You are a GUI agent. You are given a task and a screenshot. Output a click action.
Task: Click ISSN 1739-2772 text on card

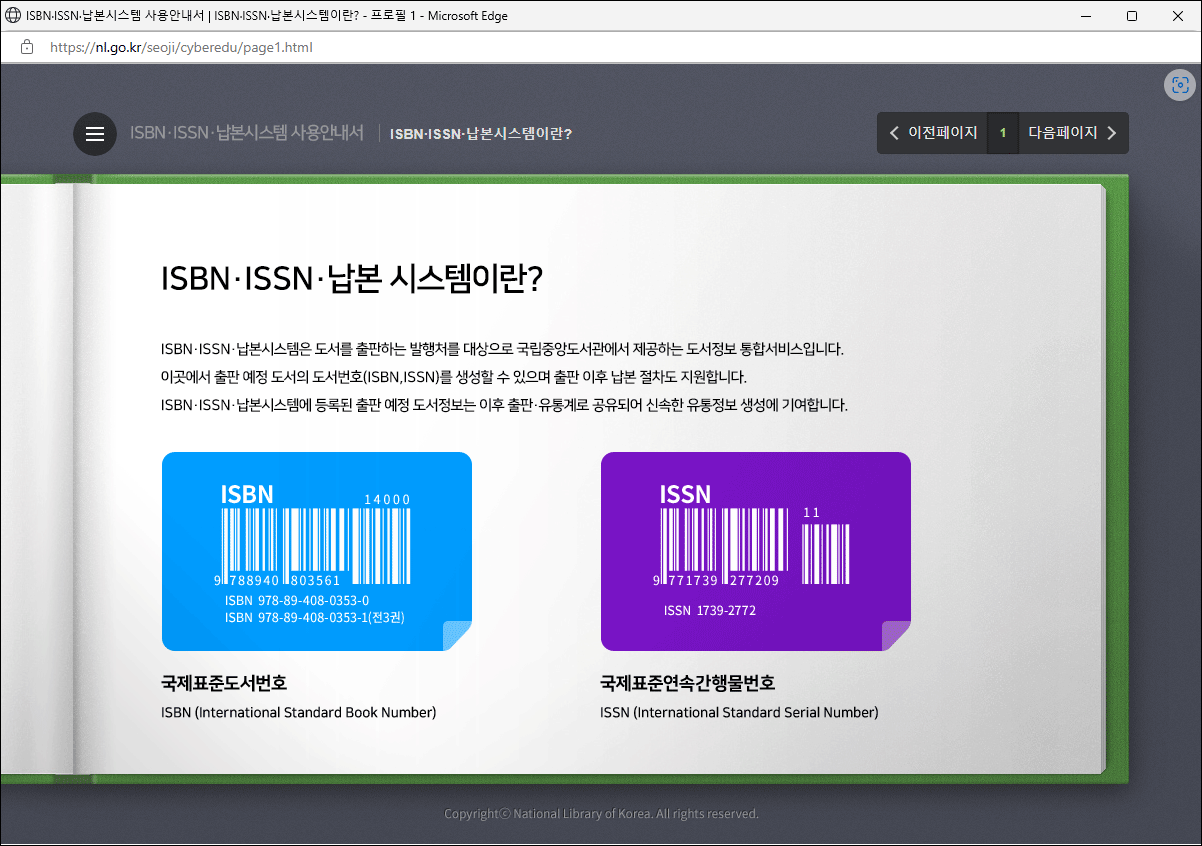(x=710, y=610)
